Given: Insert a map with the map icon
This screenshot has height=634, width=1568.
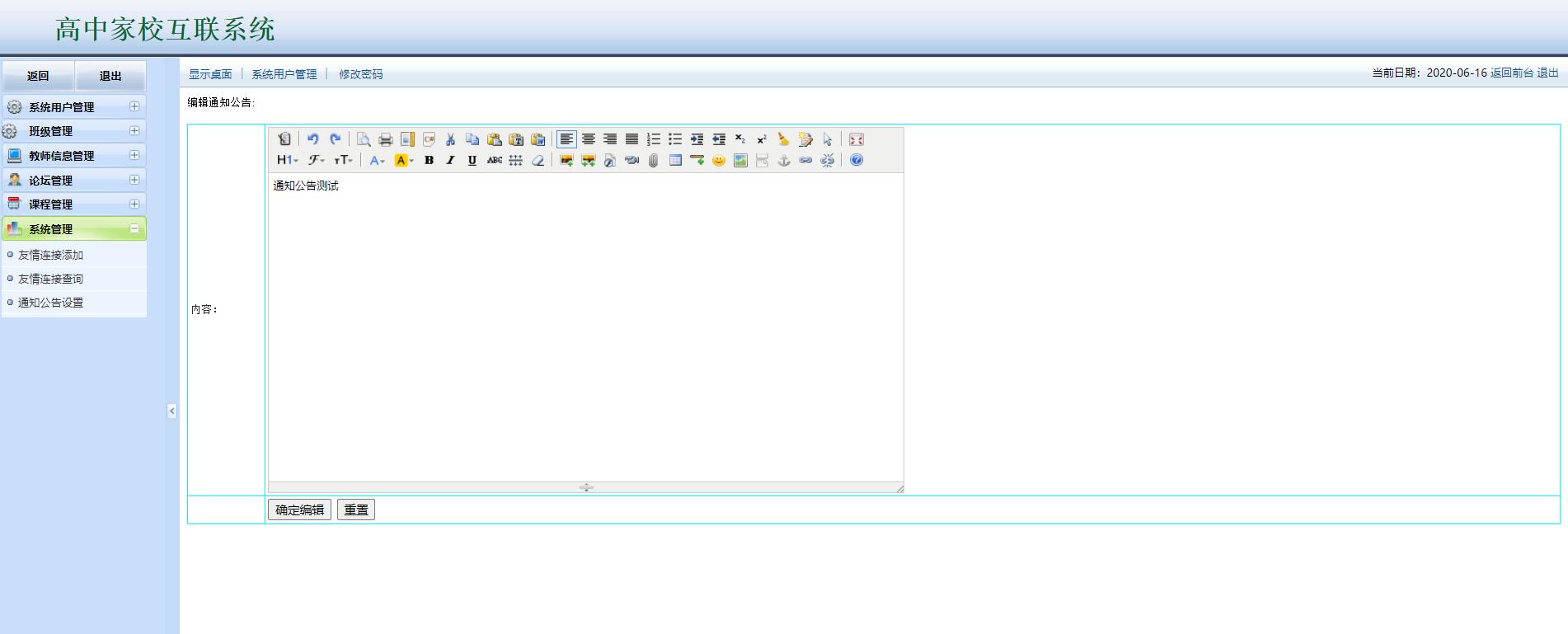Looking at the screenshot, I should click(740, 160).
